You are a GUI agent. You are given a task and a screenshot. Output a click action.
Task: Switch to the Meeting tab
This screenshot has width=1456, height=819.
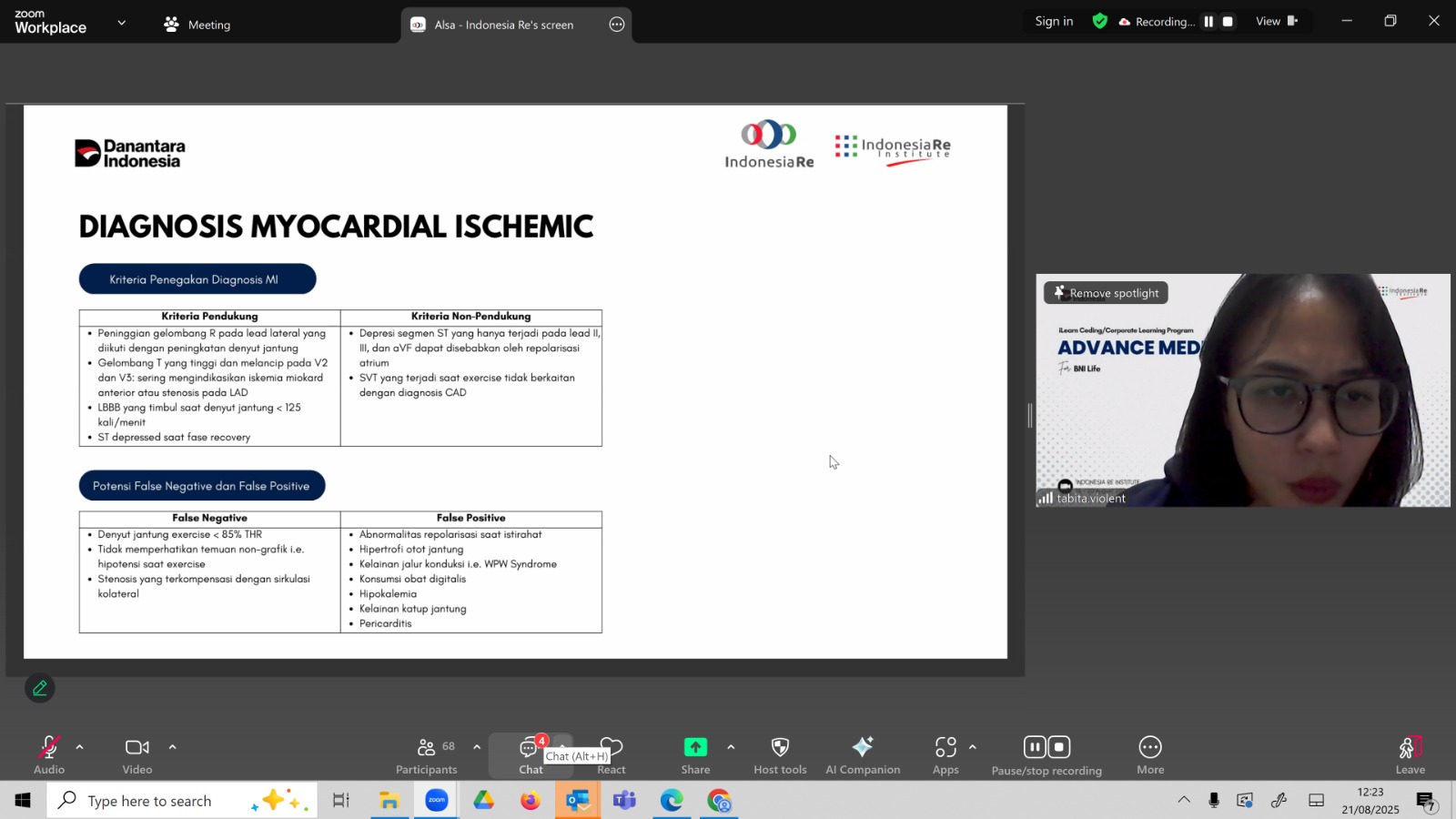[197, 25]
